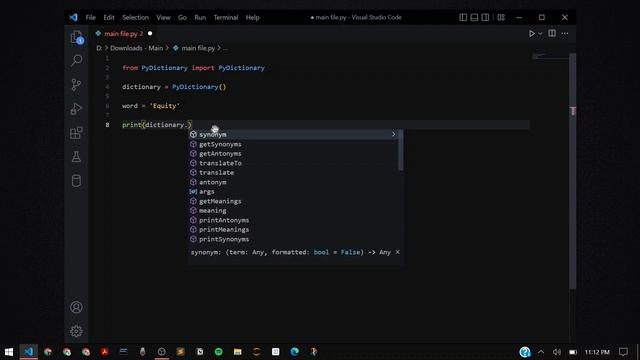Select the getAntonyms suggestion

[293, 153]
